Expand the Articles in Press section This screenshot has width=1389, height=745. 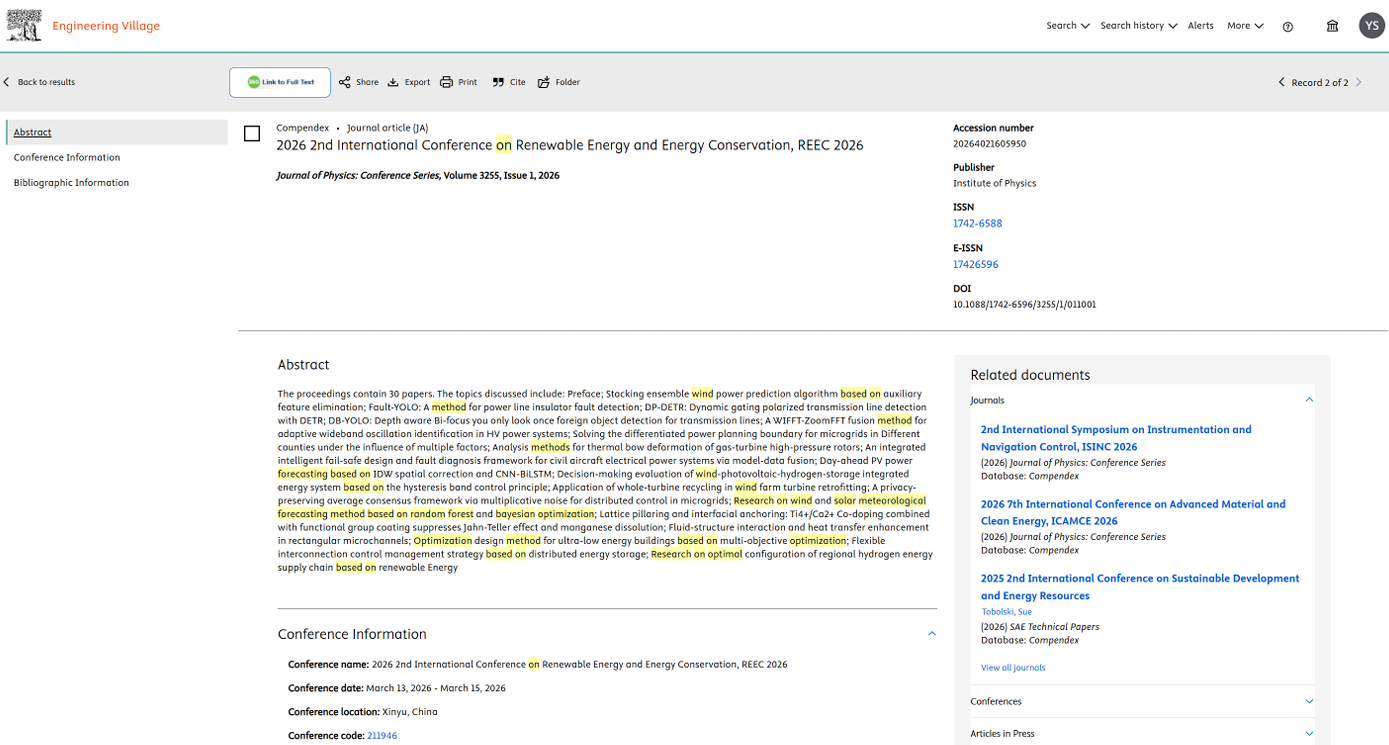pos(1309,734)
